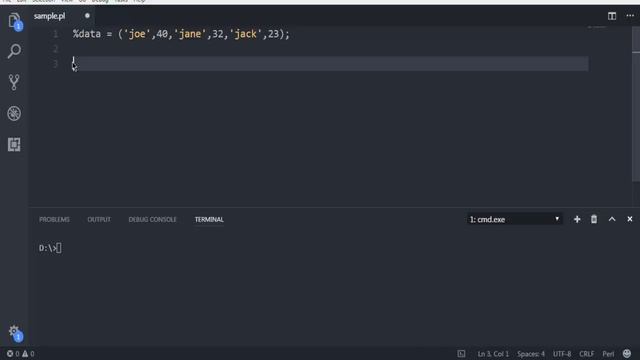Change file encoding UTF-8
The width and height of the screenshot is (640, 360).
tap(562, 353)
